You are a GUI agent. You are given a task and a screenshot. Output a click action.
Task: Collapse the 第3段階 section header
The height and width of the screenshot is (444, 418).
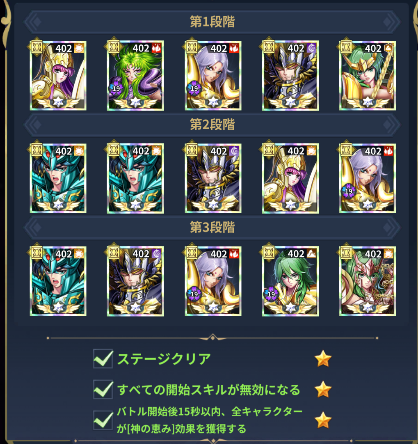point(212,227)
